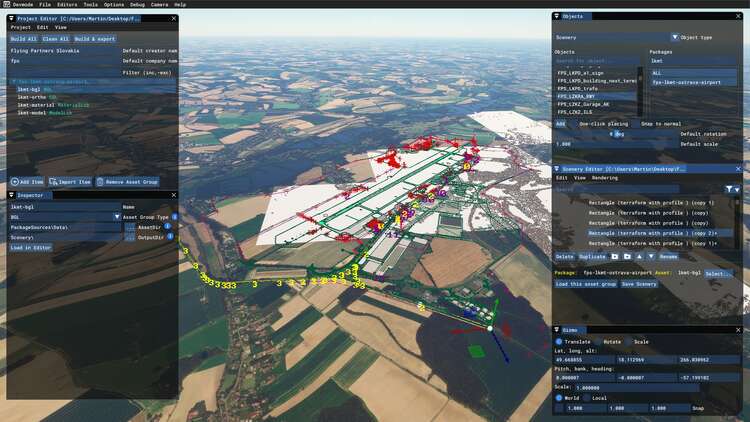Select Scale gizmo mode
This screenshot has width=750, height=422.
(628, 342)
